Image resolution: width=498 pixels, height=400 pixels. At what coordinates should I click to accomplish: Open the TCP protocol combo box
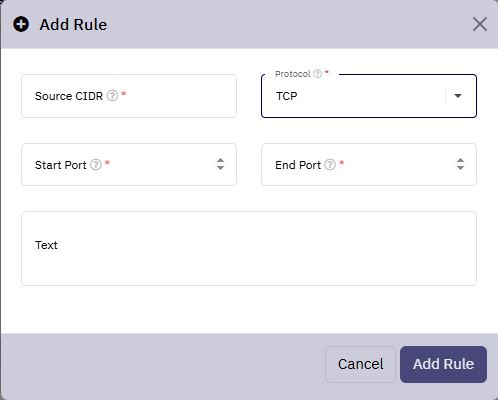369,96
